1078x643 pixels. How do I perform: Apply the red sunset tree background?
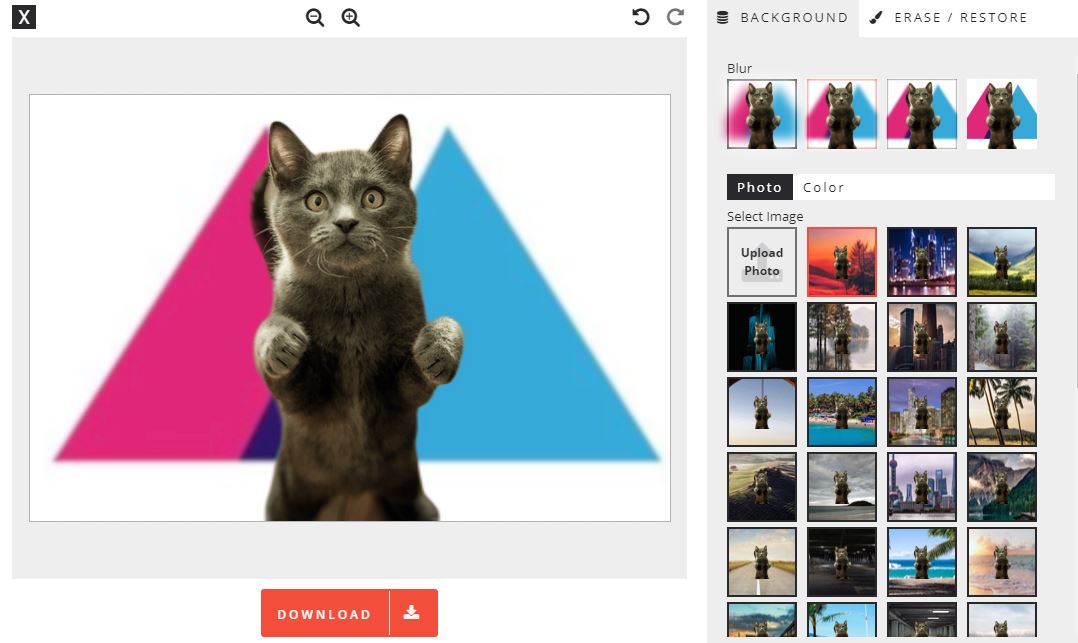point(842,262)
